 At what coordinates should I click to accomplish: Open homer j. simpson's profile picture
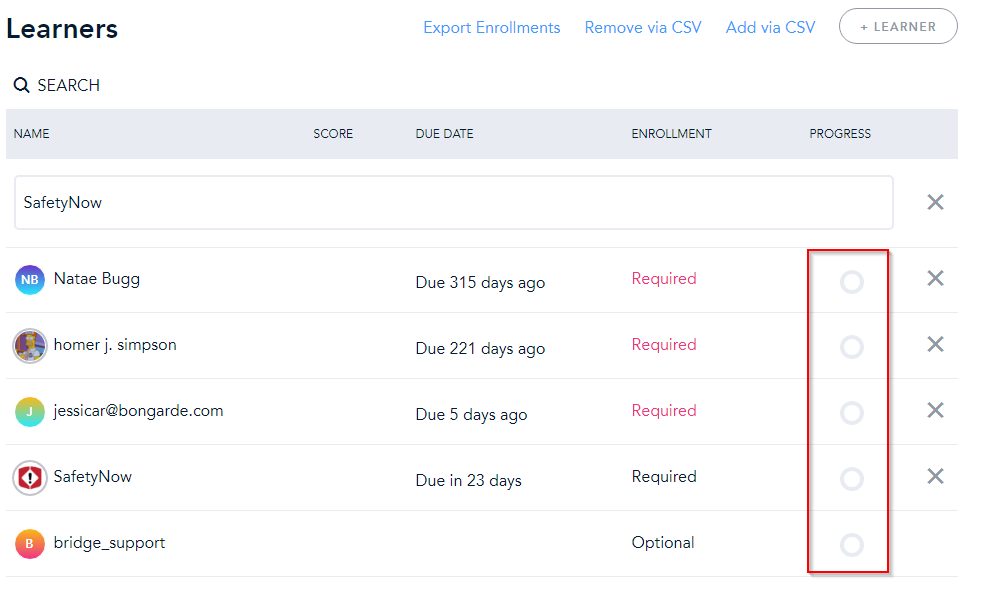pyautogui.click(x=30, y=346)
